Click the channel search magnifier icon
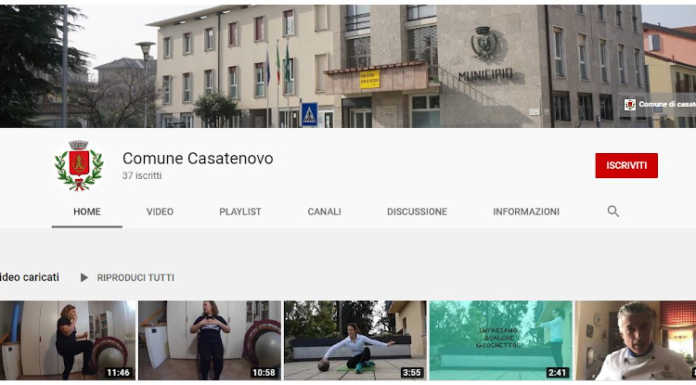 click(613, 211)
